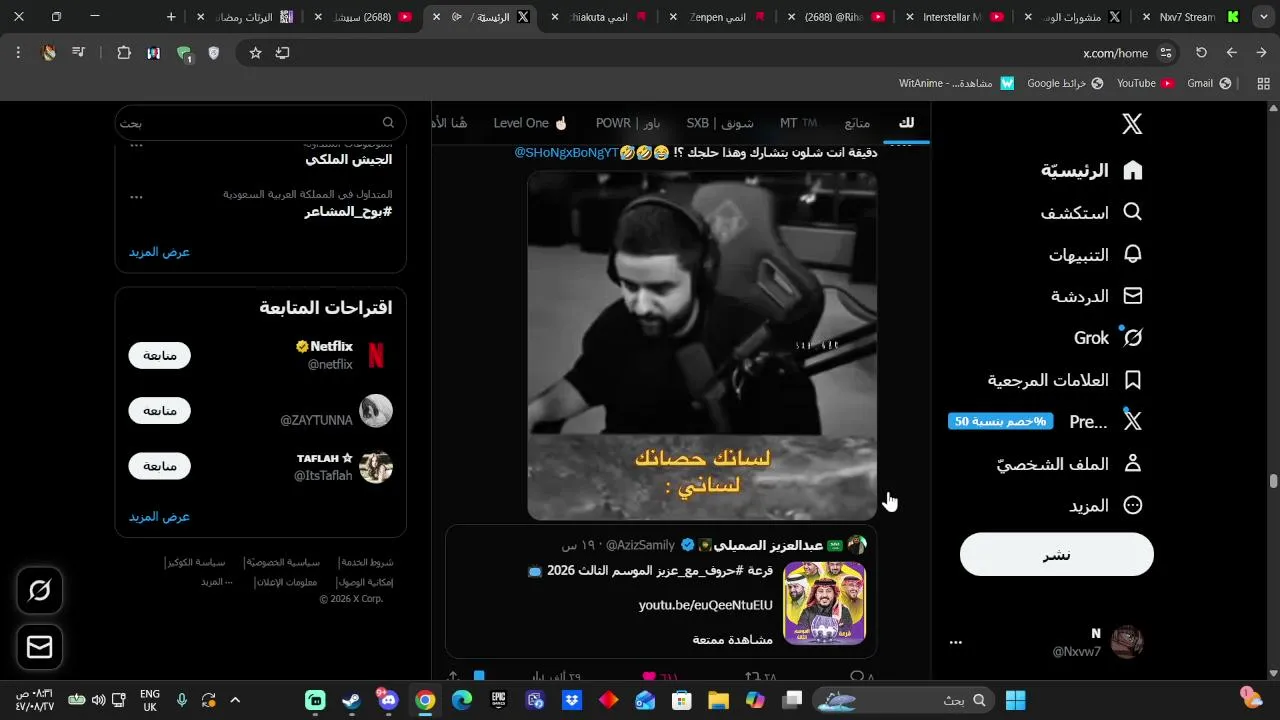Viewport: 1280px width, 720px height.
Task: Switch to the Level One tab
Action: click(530, 123)
